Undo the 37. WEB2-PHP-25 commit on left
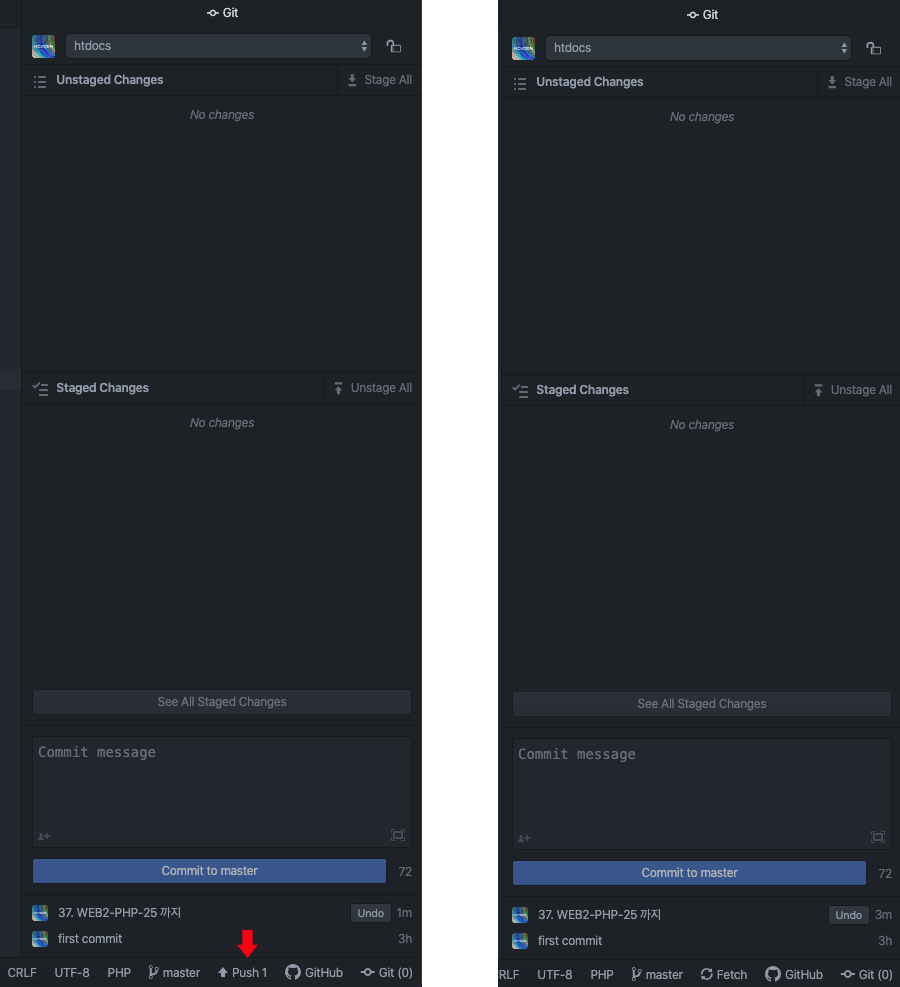Screen dimensions: 900x987 point(371,913)
